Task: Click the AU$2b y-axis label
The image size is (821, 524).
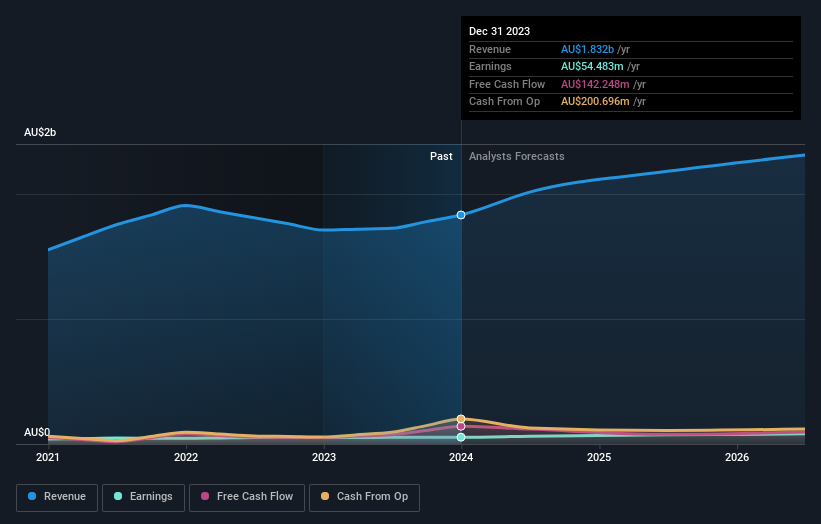Action: pyautogui.click(x=40, y=132)
